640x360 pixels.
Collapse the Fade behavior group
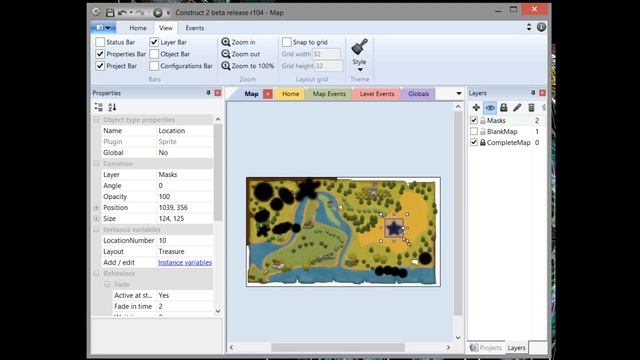coord(107,284)
